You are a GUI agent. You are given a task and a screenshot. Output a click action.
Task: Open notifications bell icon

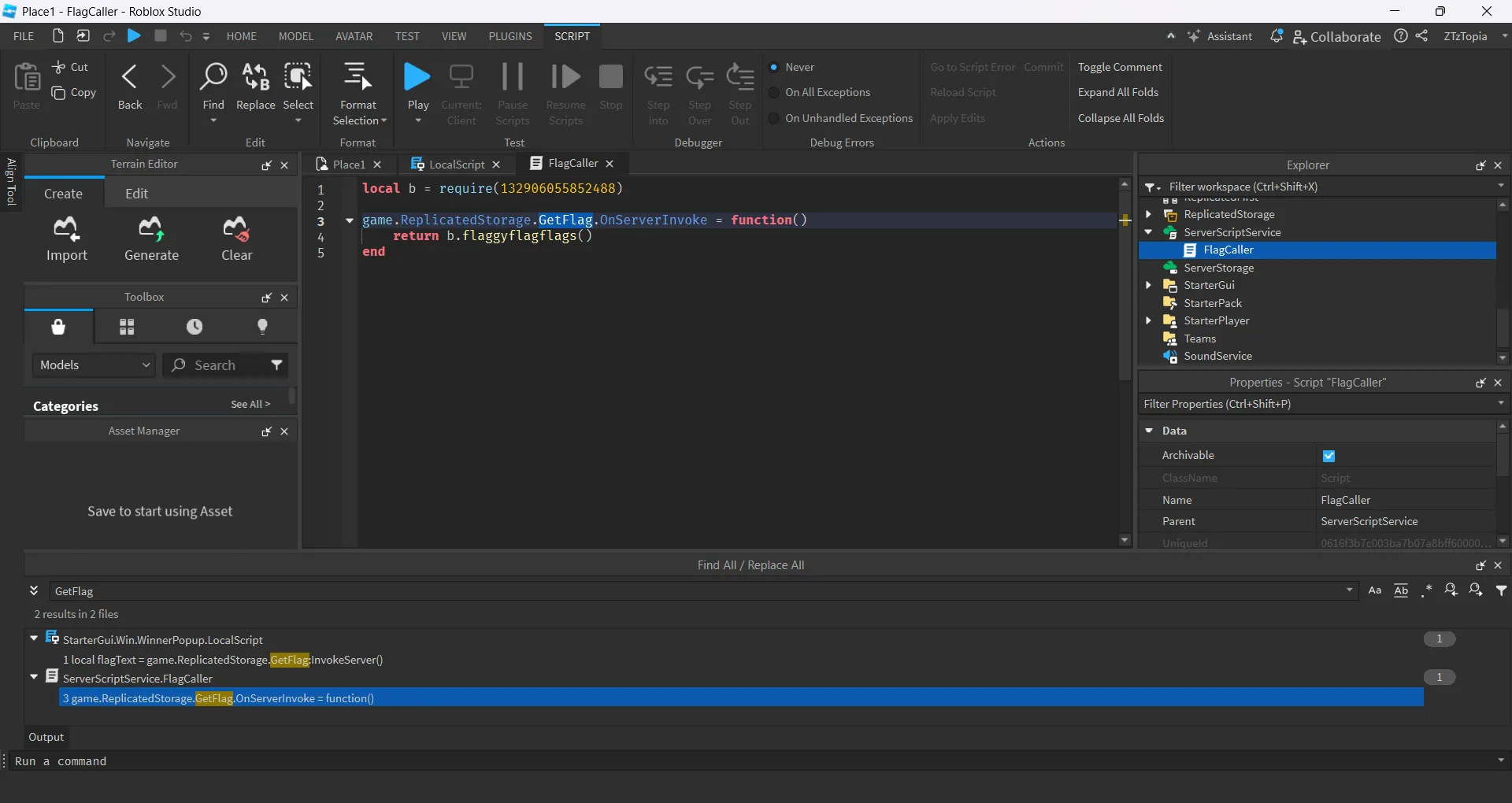pos(1277,36)
